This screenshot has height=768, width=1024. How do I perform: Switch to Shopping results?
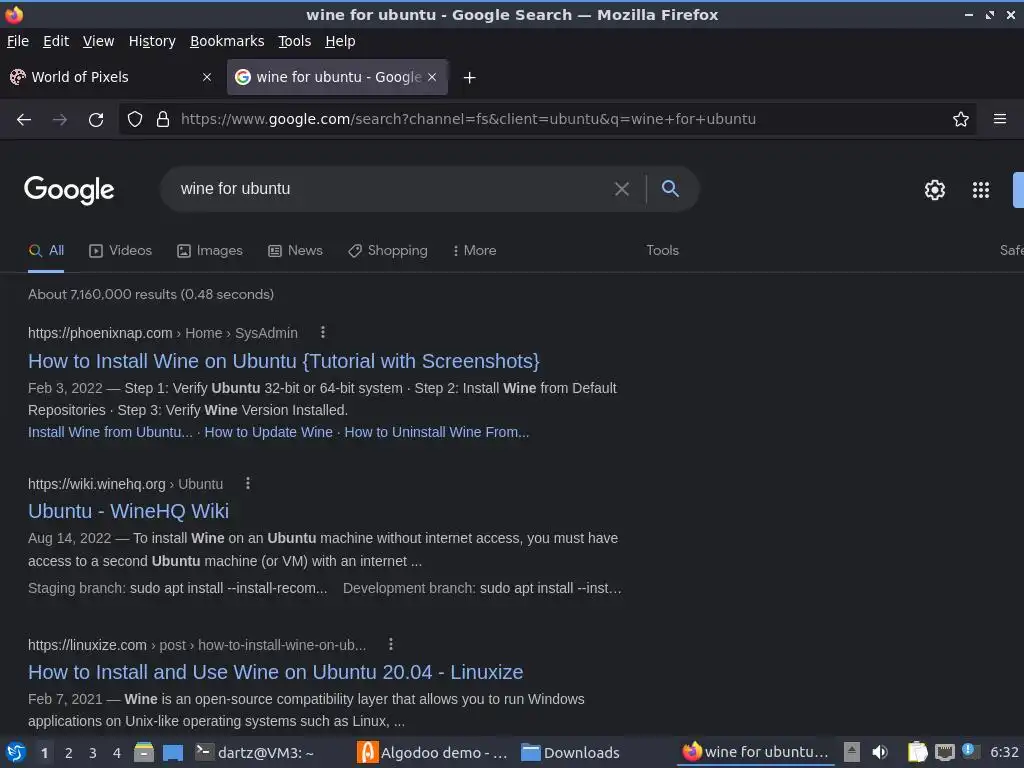pyautogui.click(x=388, y=250)
